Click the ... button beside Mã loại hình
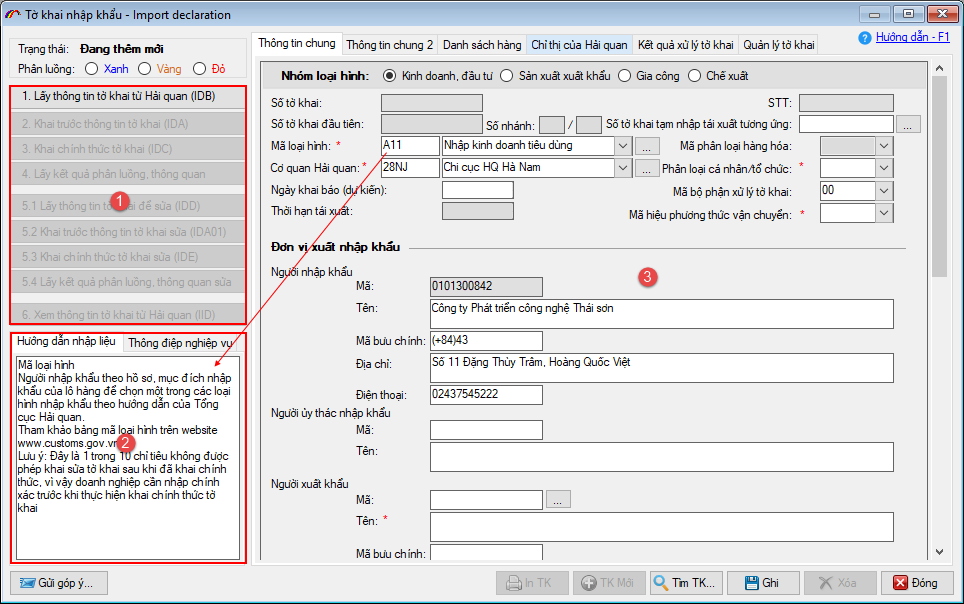 click(646, 146)
